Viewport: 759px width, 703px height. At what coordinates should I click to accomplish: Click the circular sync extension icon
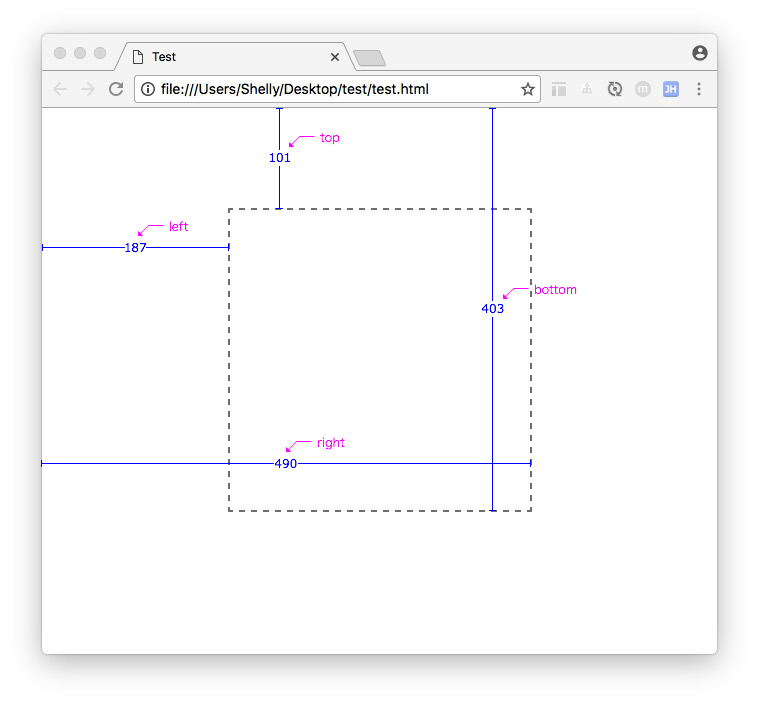tap(615, 89)
